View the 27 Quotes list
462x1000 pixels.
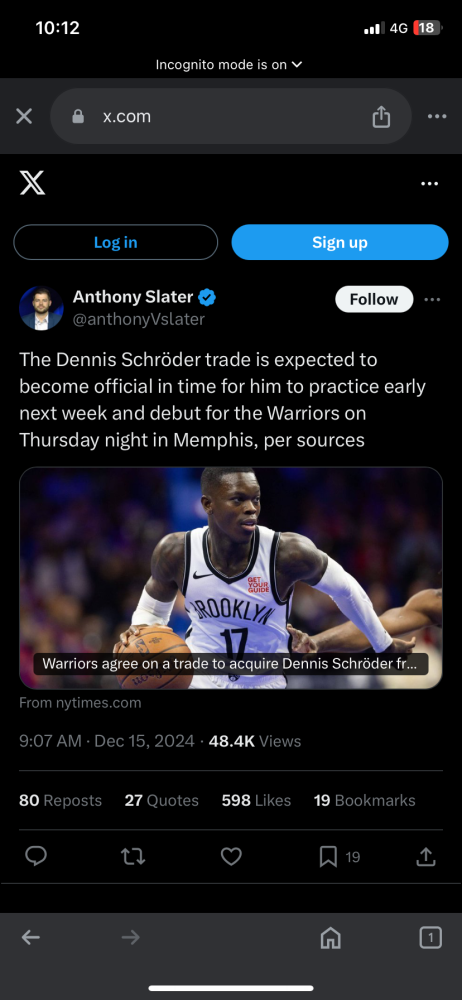(x=161, y=800)
